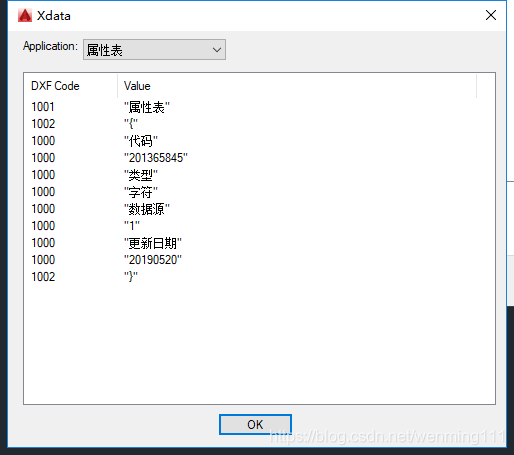This screenshot has height=455, width=514.
Task: Confirm the dialog with the OK button
Action: tap(255, 424)
